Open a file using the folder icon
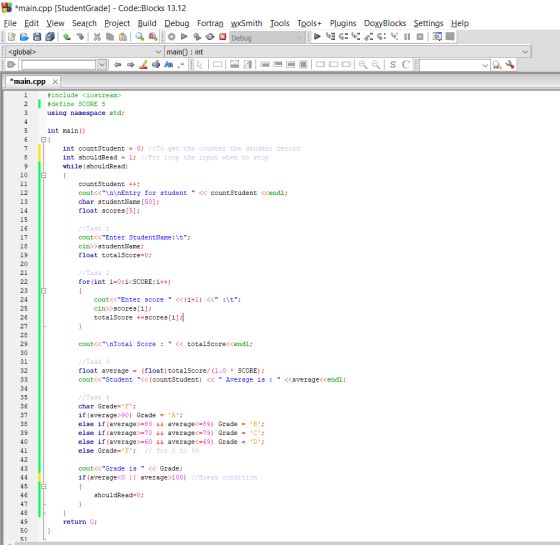The height and width of the screenshot is (545, 560). (x=24, y=36)
